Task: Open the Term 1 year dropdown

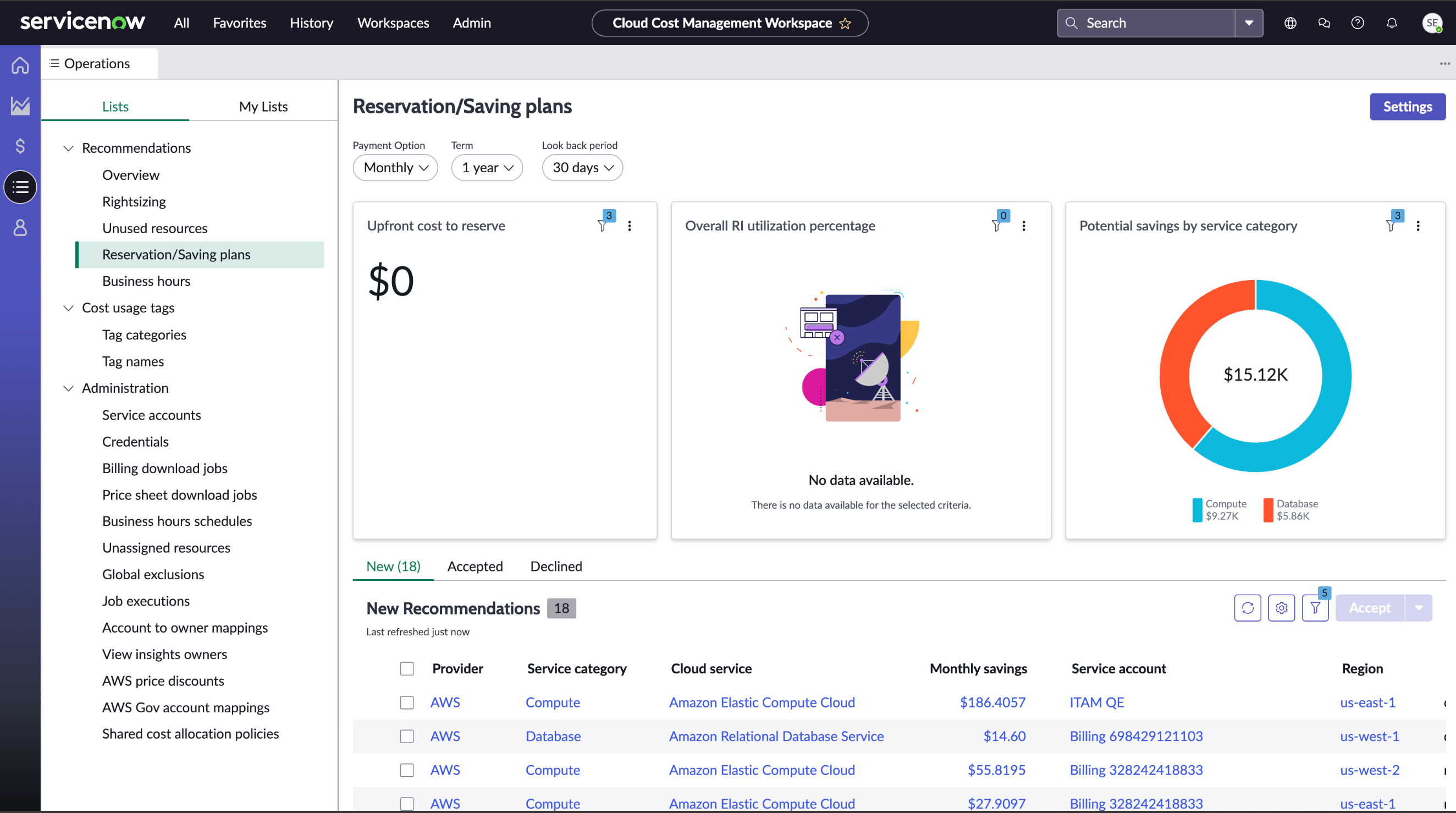Action: point(487,168)
